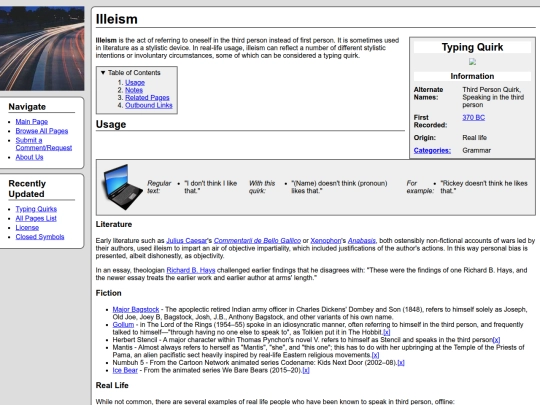Screen dimensions: 540x405
Task: Collapse the Table of Contents disclosure triangle
Action: point(103,73)
